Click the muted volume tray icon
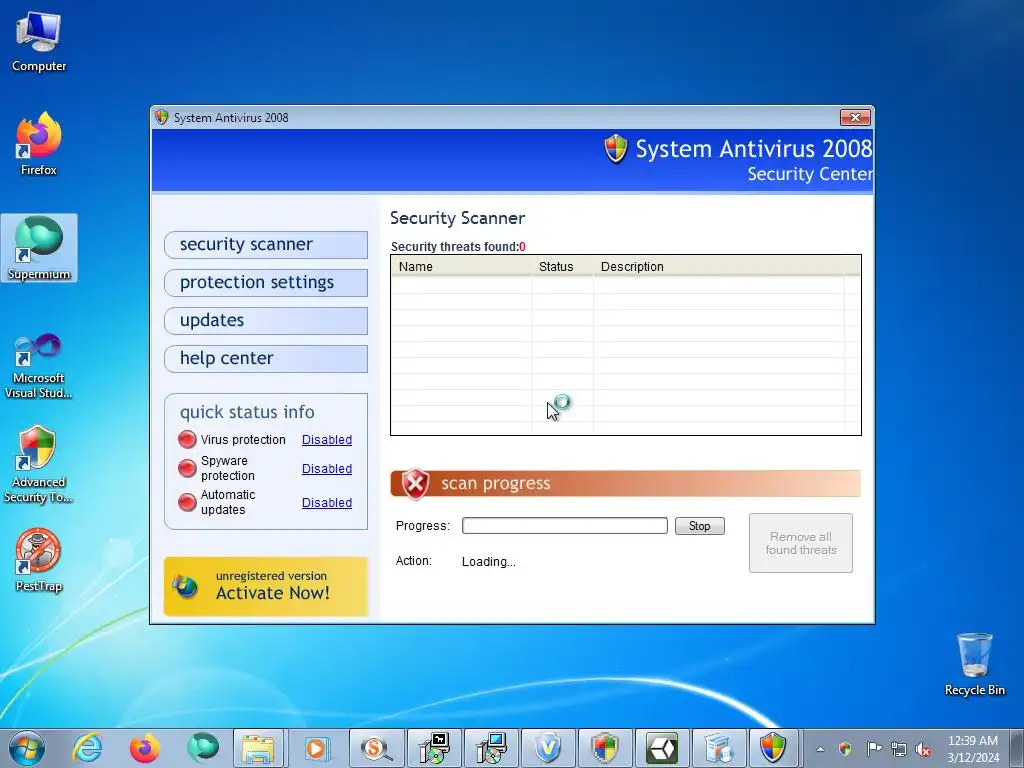Viewport: 1024px width, 768px height. pos(923,749)
